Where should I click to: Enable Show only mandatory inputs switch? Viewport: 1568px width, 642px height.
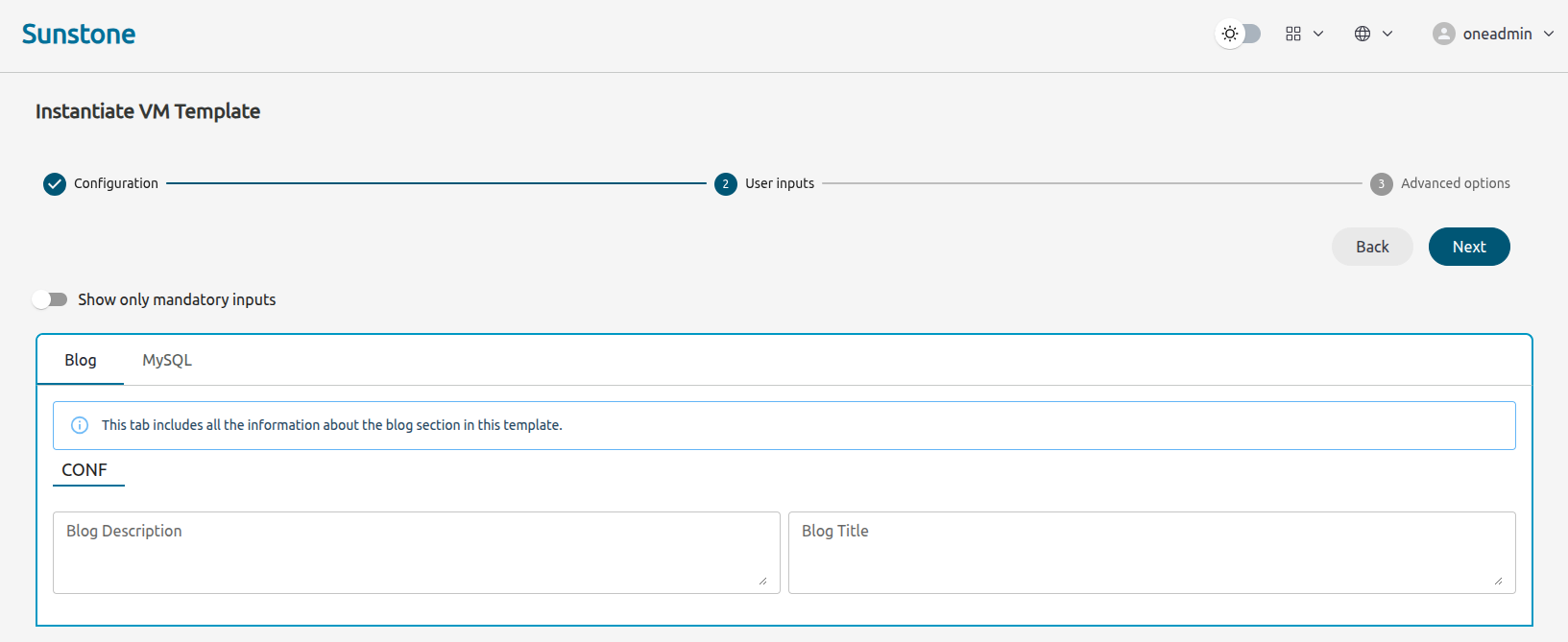click(x=50, y=299)
